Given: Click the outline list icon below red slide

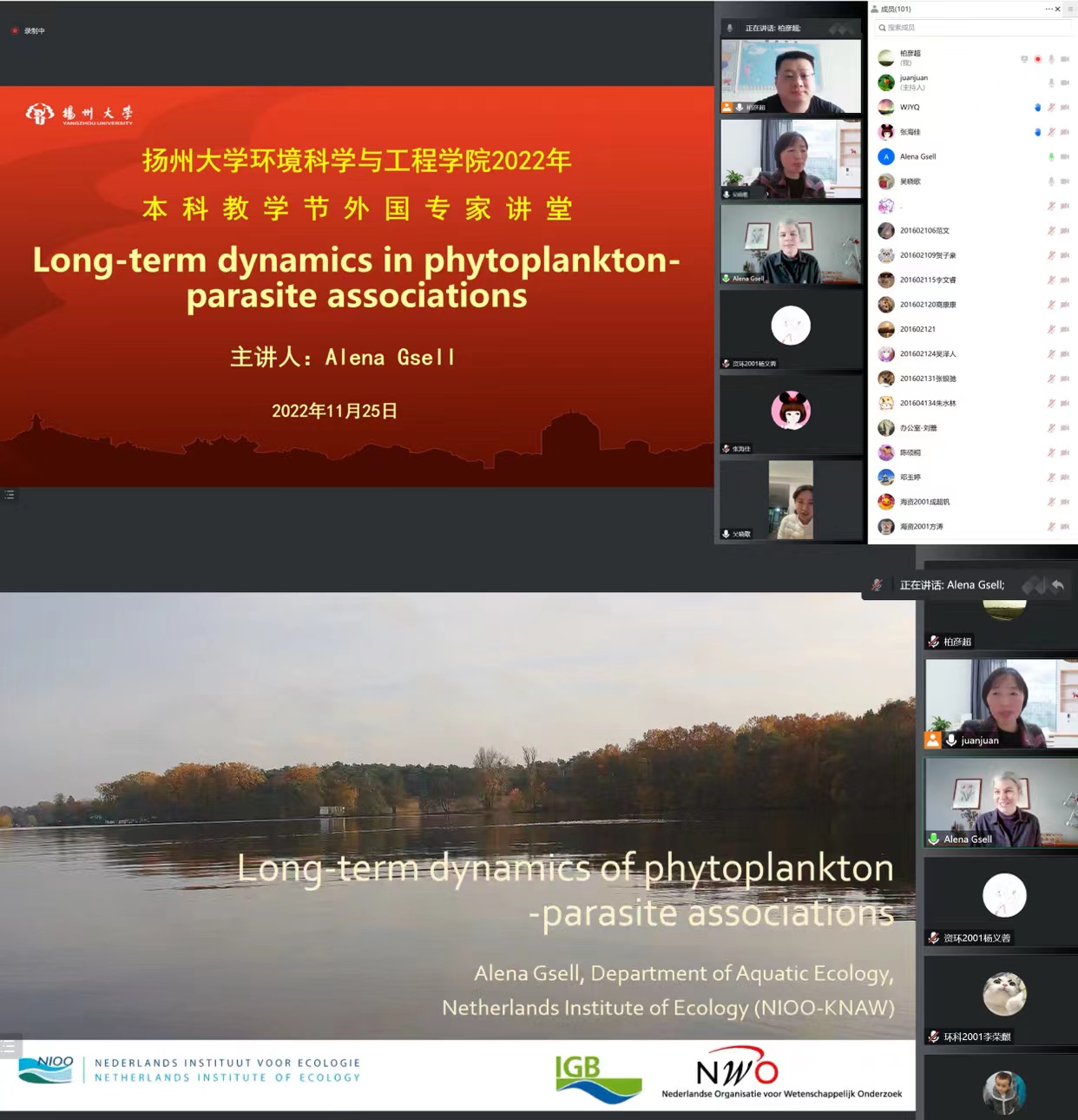Looking at the screenshot, I should pyautogui.click(x=10, y=495).
